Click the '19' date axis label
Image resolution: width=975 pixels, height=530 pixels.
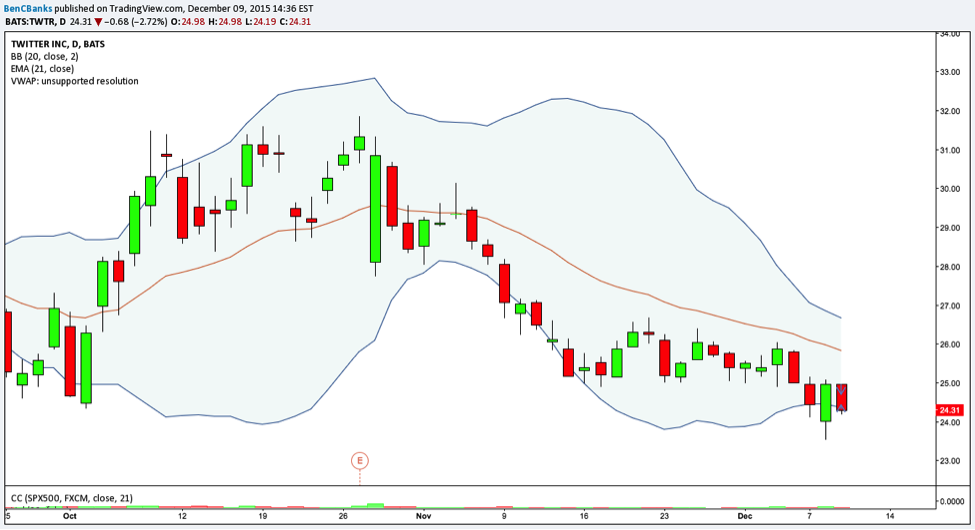coord(262,516)
